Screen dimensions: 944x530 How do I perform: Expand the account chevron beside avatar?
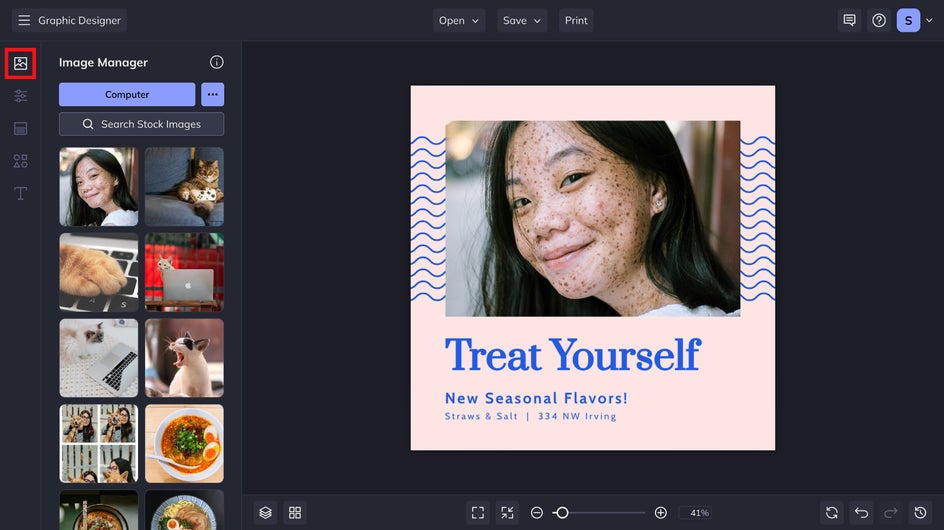click(x=929, y=20)
